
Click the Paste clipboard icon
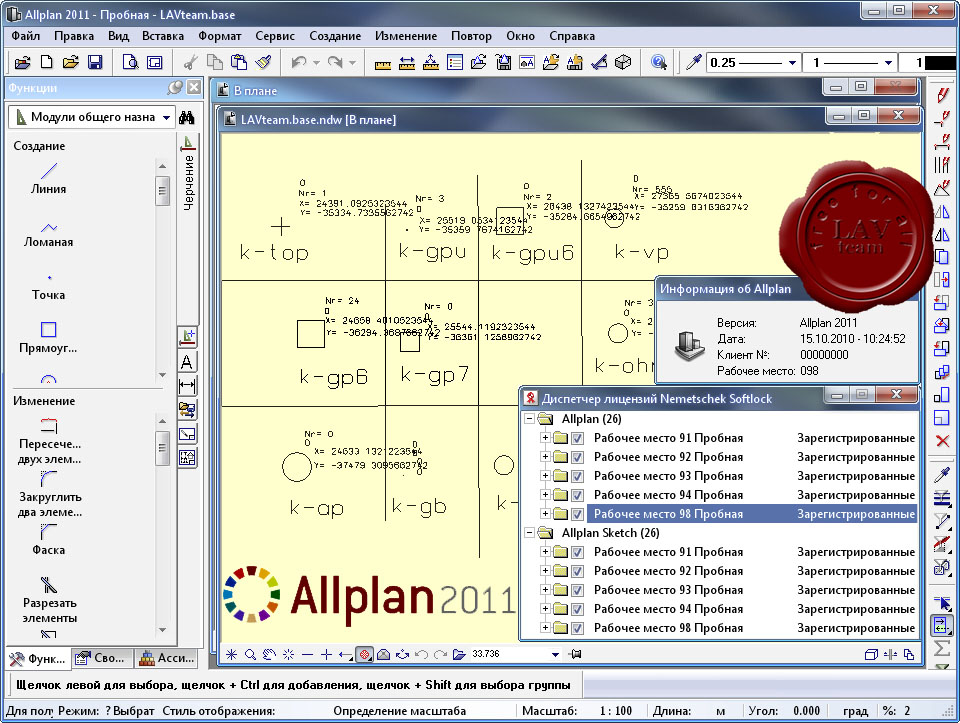tap(239, 62)
